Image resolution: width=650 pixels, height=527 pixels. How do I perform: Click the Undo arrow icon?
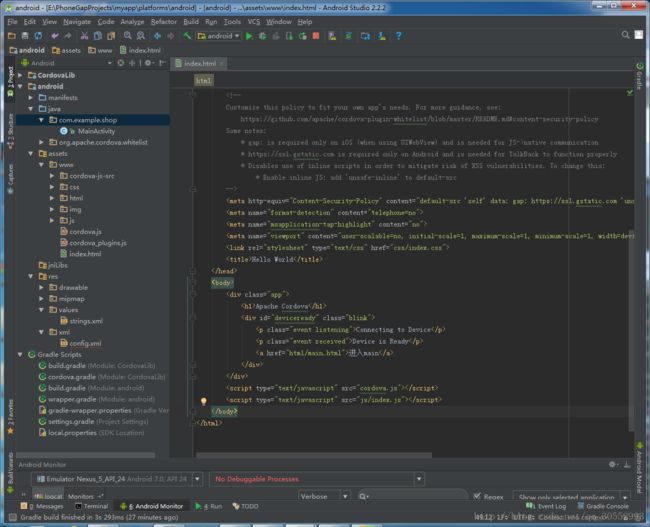55,36
